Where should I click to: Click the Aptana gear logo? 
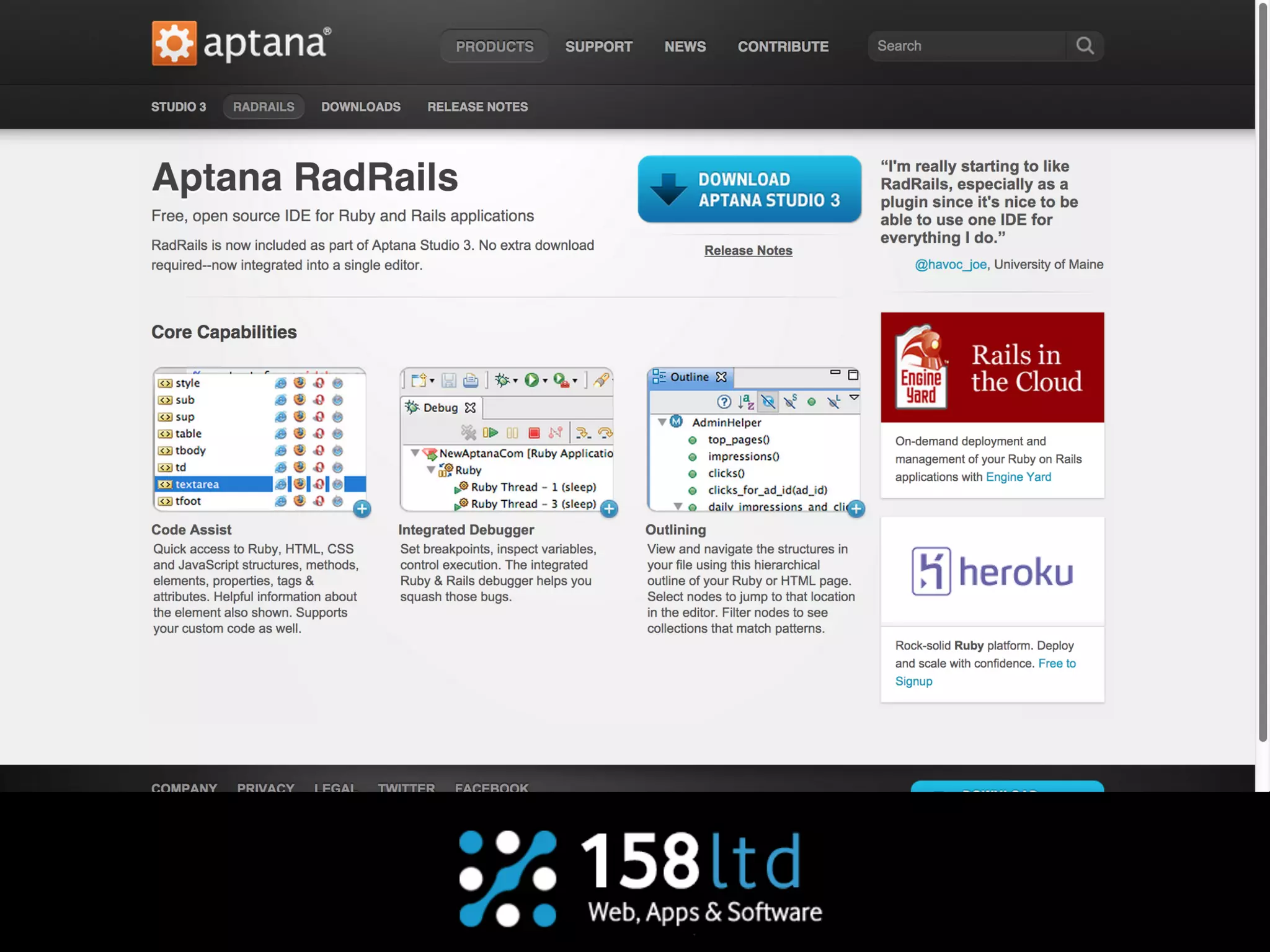pyautogui.click(x=174, y=43)
